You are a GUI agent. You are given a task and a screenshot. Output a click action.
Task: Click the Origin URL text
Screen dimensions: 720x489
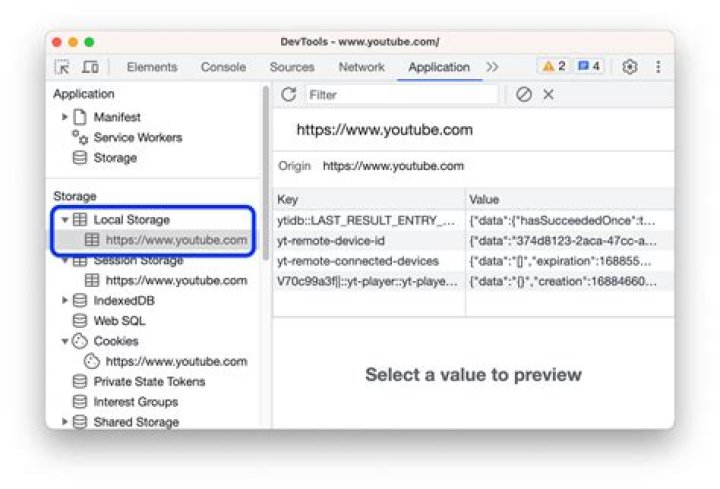click(x=393, y=166)
